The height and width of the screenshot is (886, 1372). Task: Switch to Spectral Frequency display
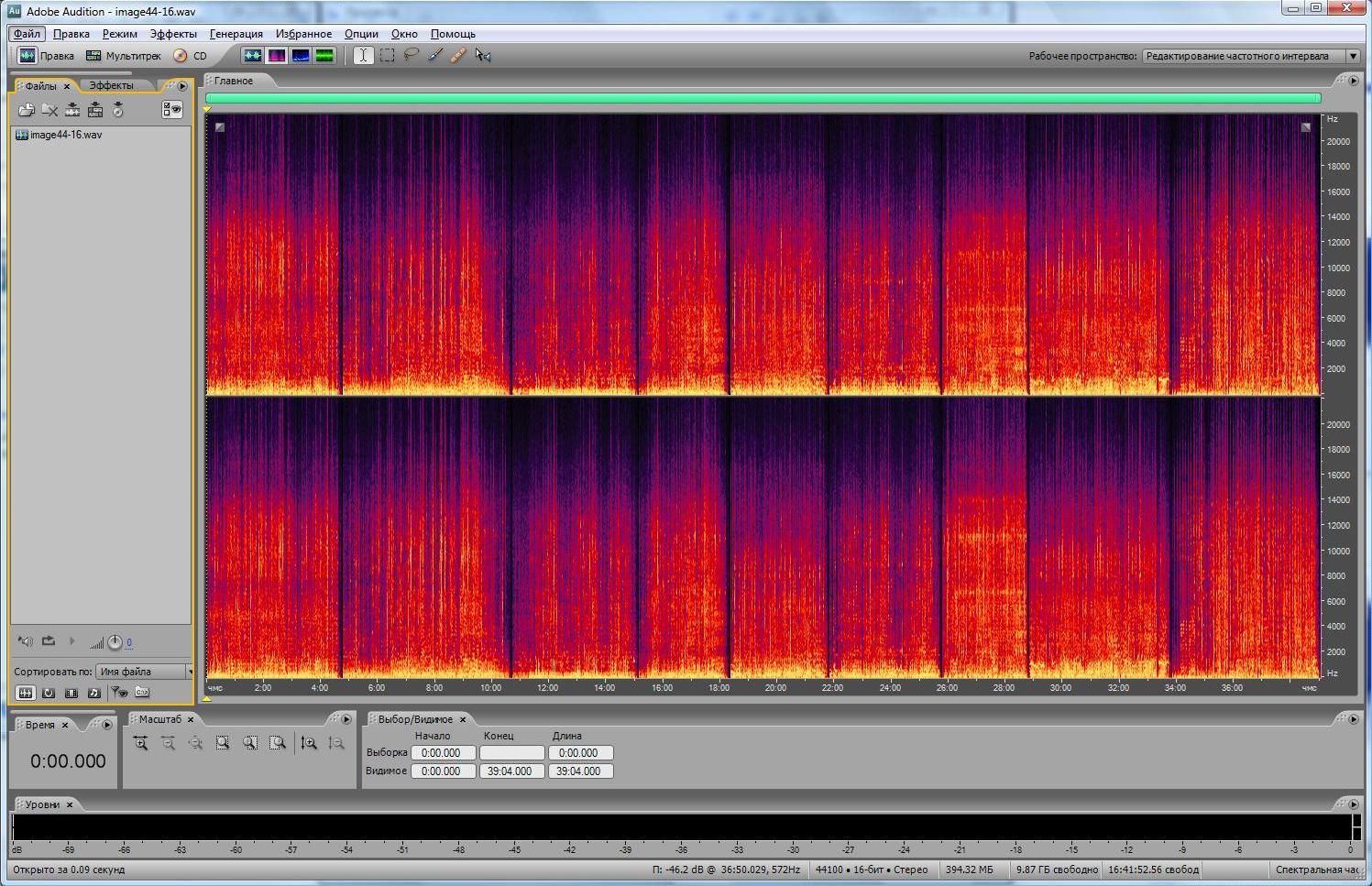(277, 55)
